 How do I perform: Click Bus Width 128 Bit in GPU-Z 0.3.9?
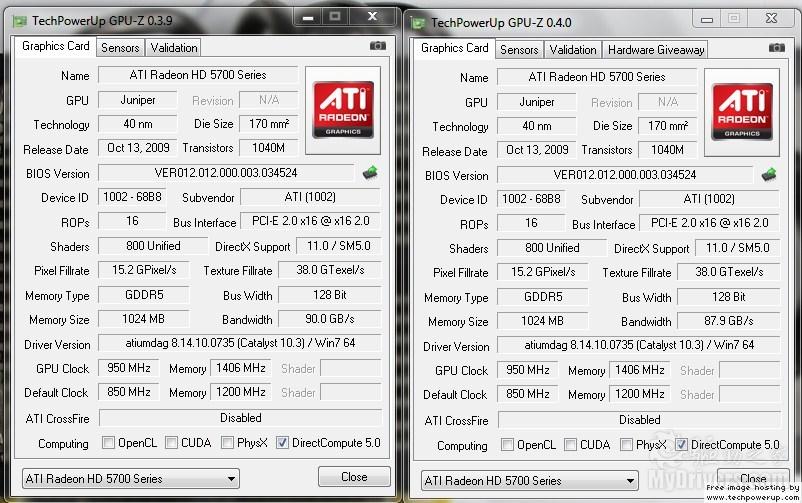pyautogui.click(x=330, y=295)
